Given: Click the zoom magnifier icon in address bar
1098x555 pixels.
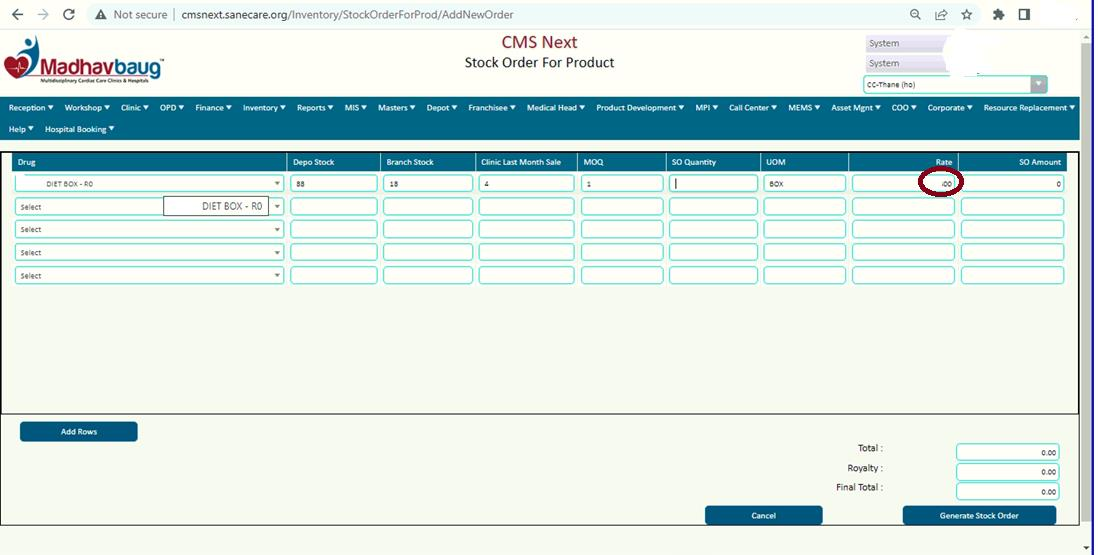Looking at the screenshot, I should [x=915, y=15].
